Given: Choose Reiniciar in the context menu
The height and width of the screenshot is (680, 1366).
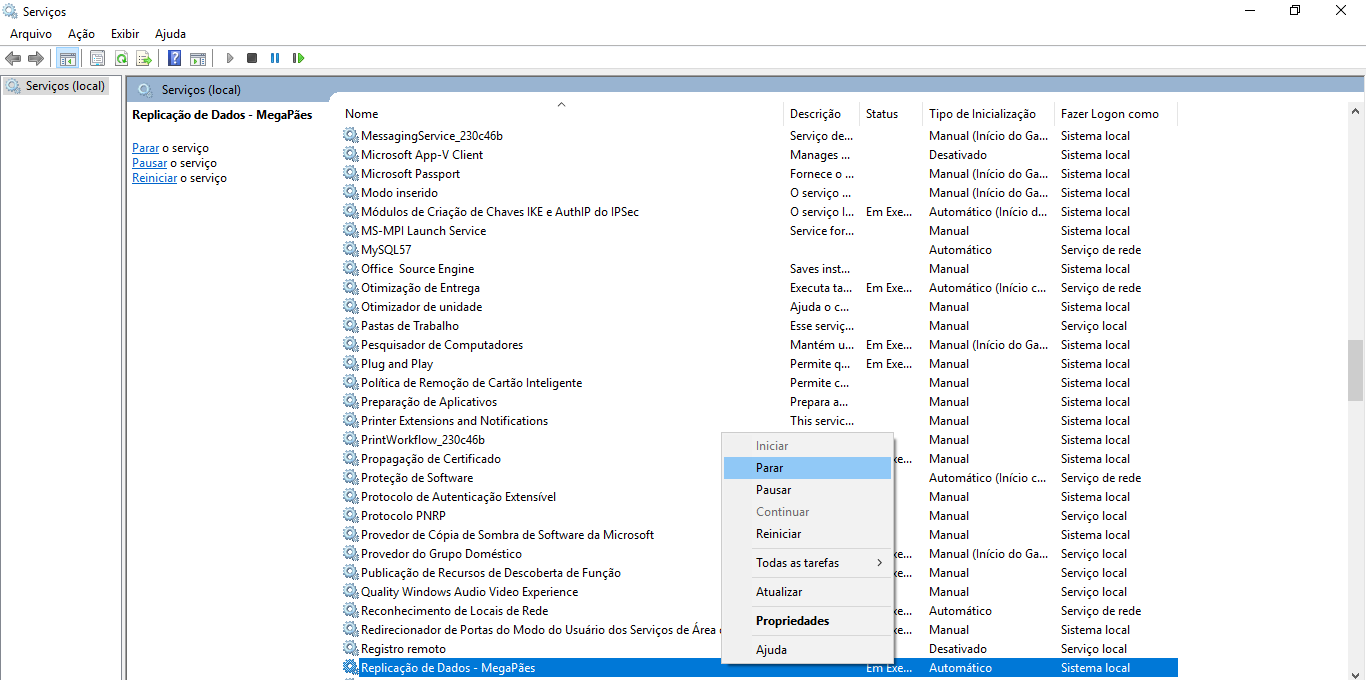Looking at the screenshot, I should [x=807, y=534].
